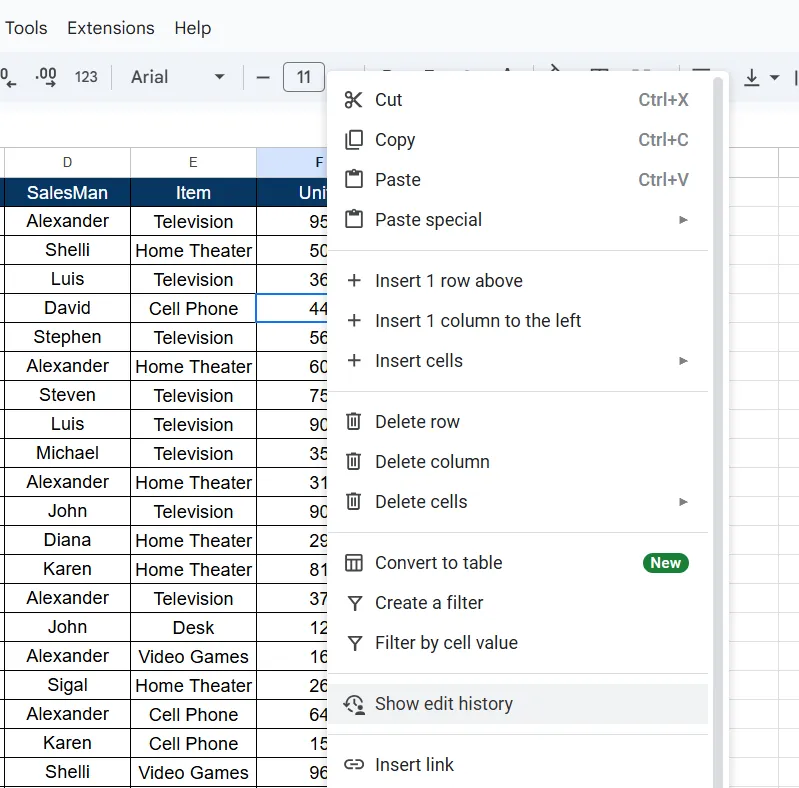Viewport: 799px width, 788px height.
Task: Click funnel icon beside Create a filter
Action: click(x=354, y=603)
